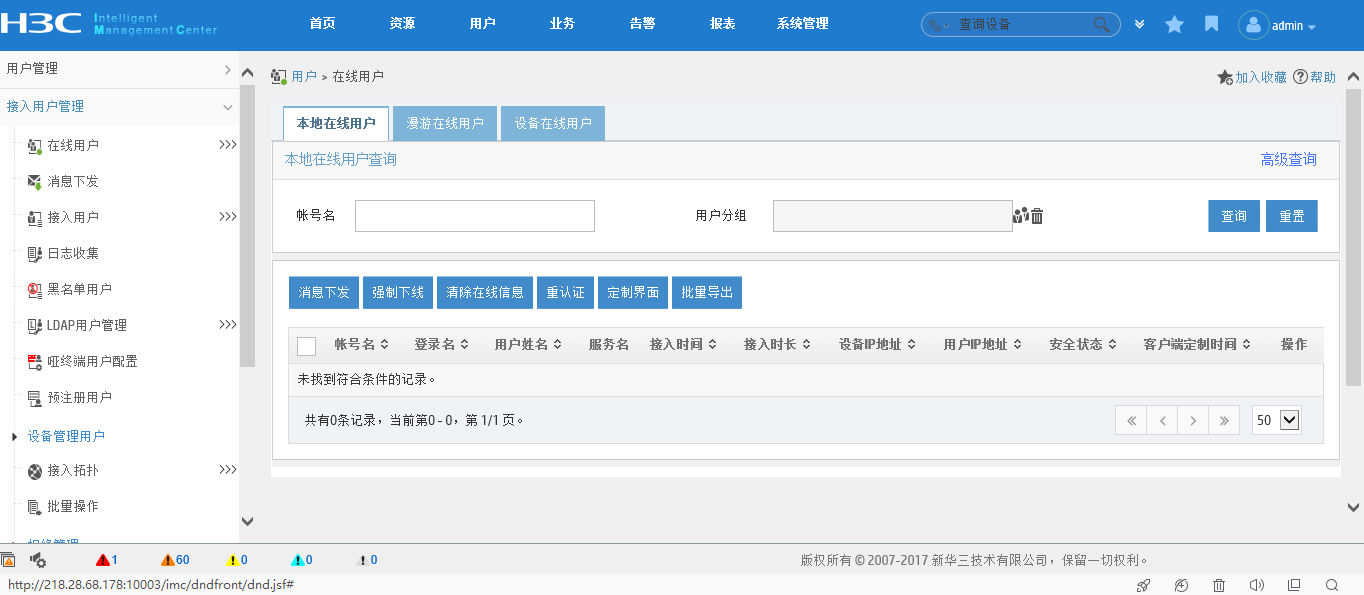
Task: Click the browser volume speaker icon
Action: tap(1257, 585)
